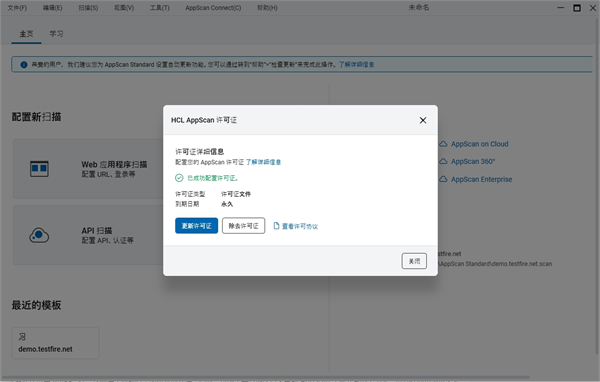
Task: Click the API scan cloud icon
Action: [x=39, y=235]
